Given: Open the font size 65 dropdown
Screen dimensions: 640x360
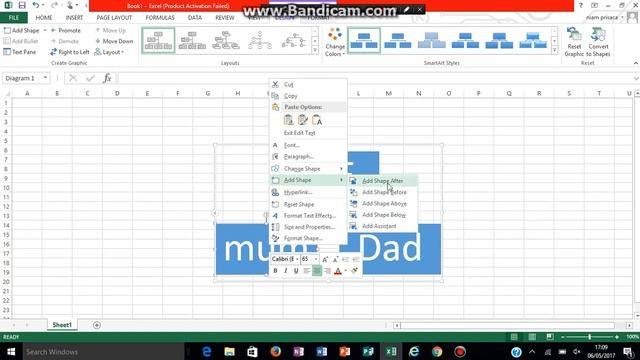Looking at the screenshot, I should pos(316,259).
